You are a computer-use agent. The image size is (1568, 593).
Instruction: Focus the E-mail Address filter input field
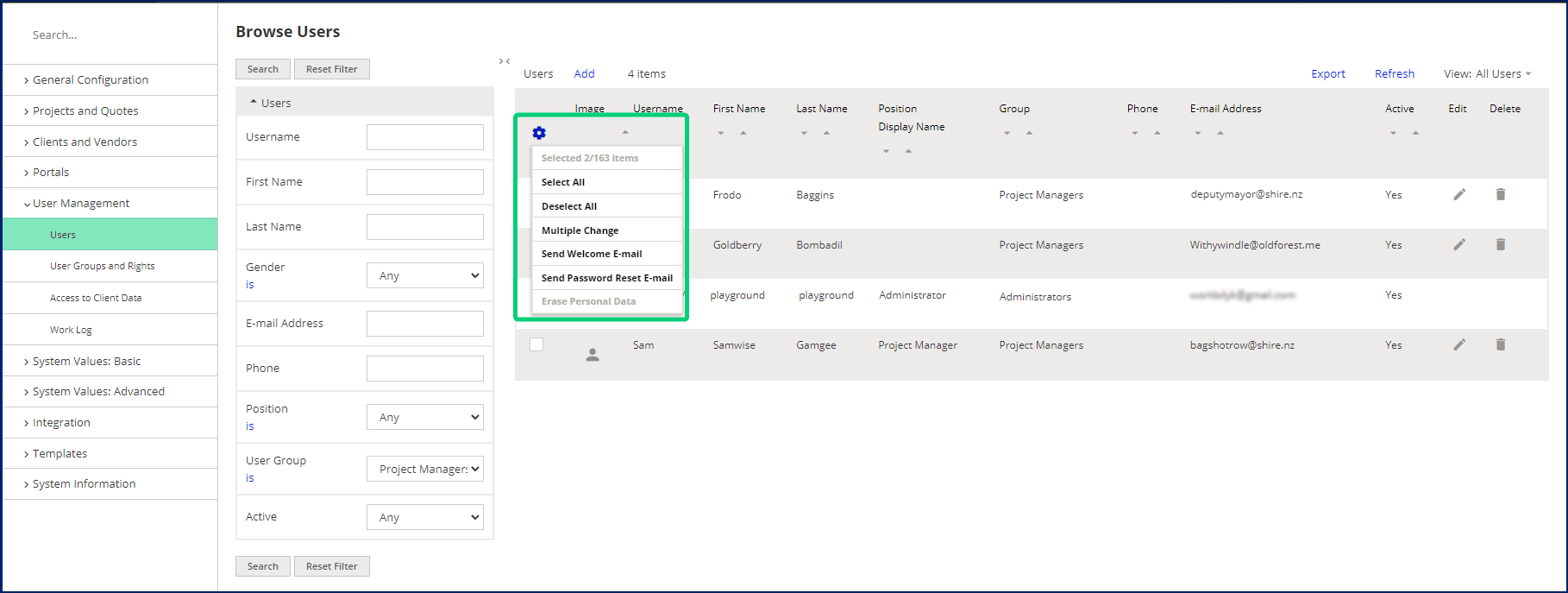click(425, 324)
